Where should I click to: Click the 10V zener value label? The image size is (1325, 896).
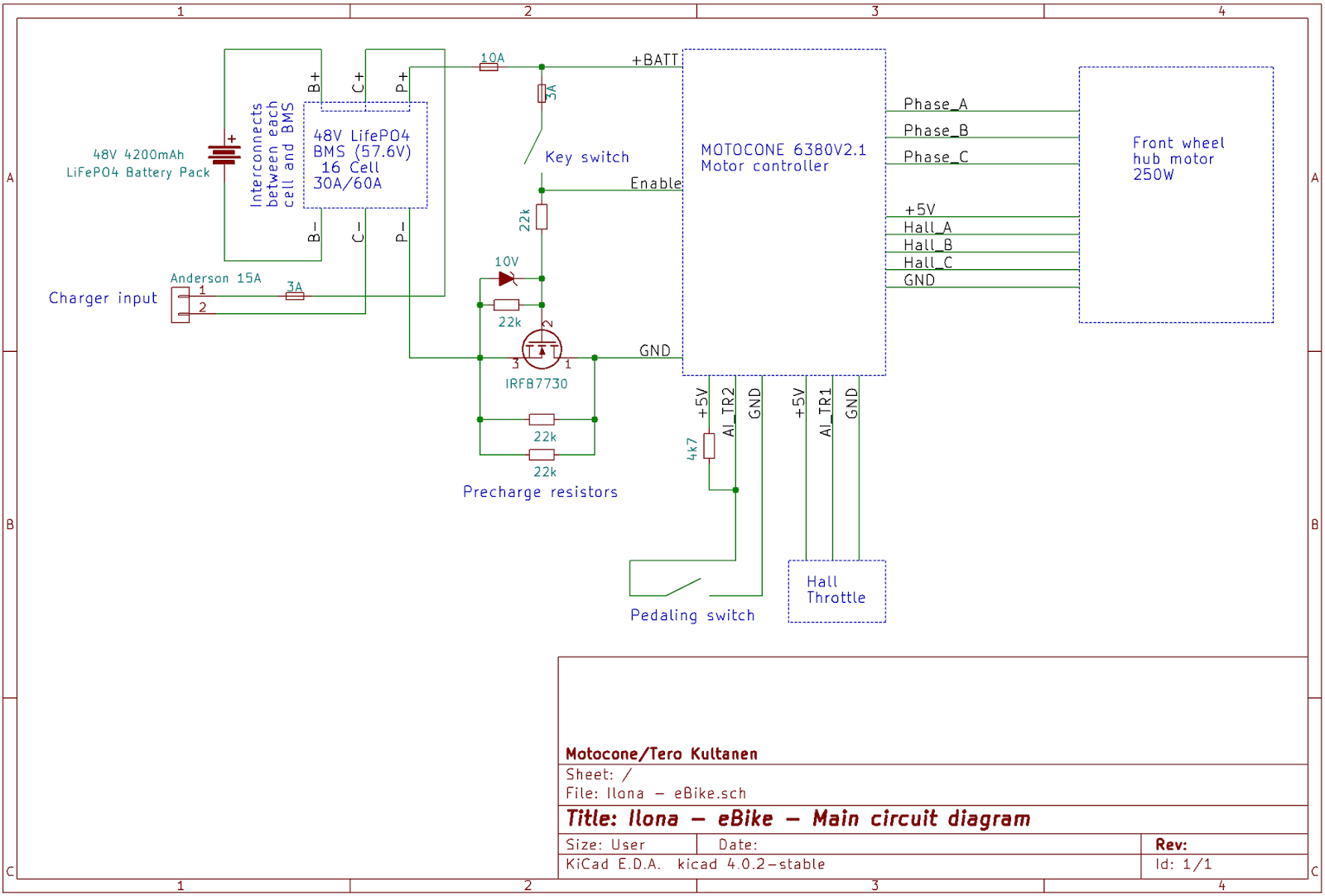[507, 261]
